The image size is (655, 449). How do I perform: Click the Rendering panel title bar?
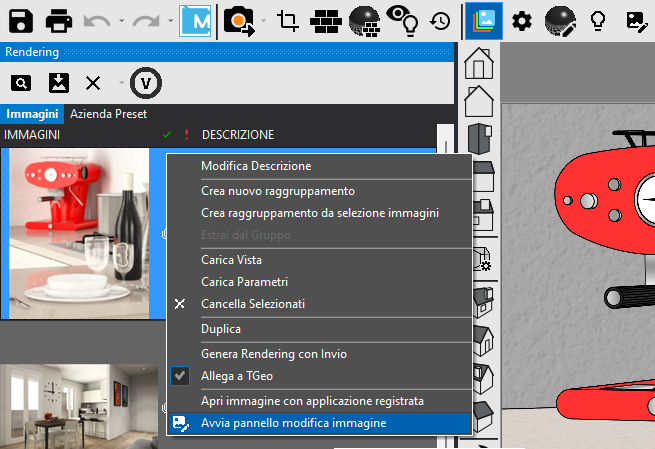pos(227,52)
